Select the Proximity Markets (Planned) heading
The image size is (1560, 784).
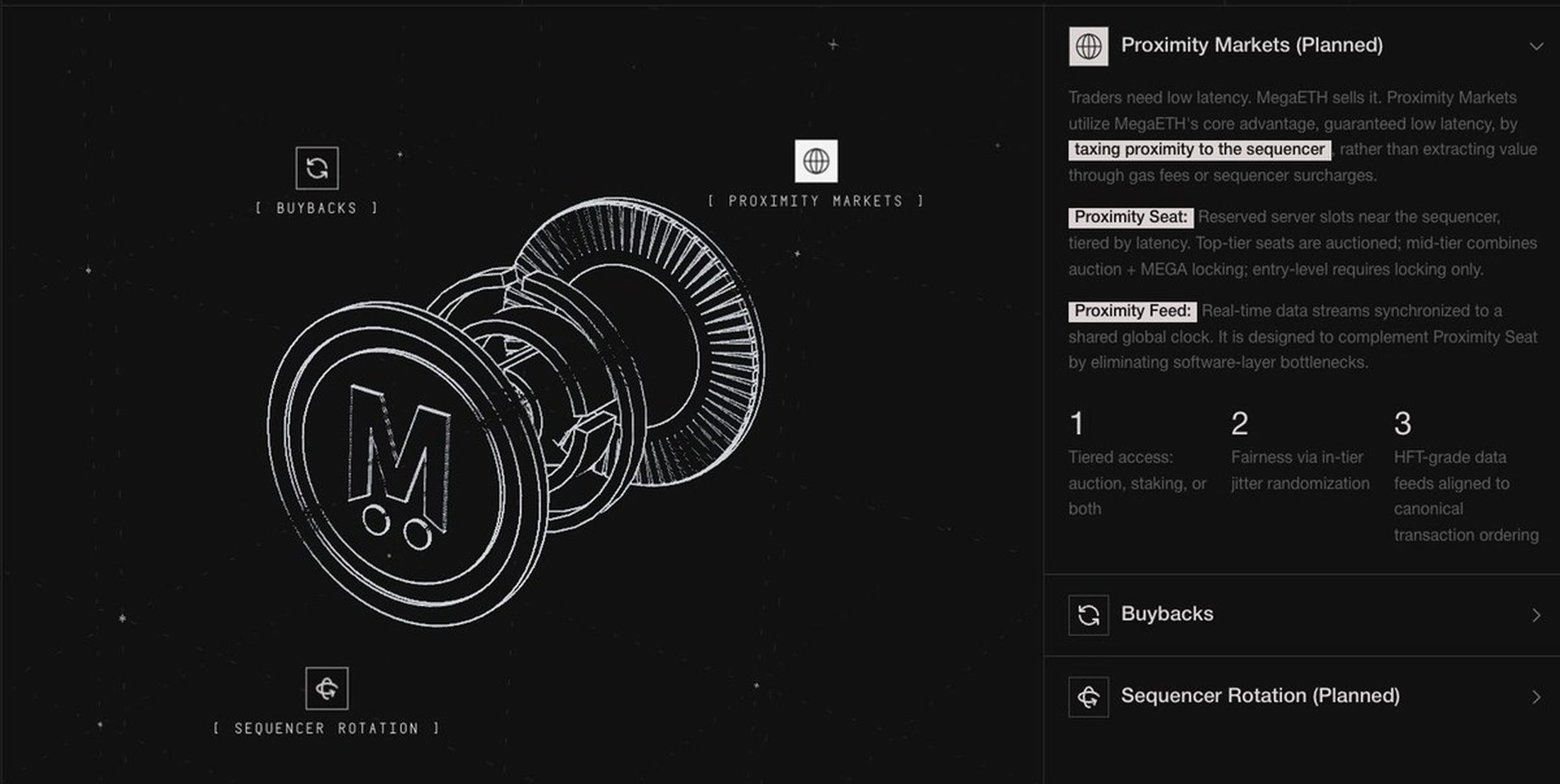1252,45
